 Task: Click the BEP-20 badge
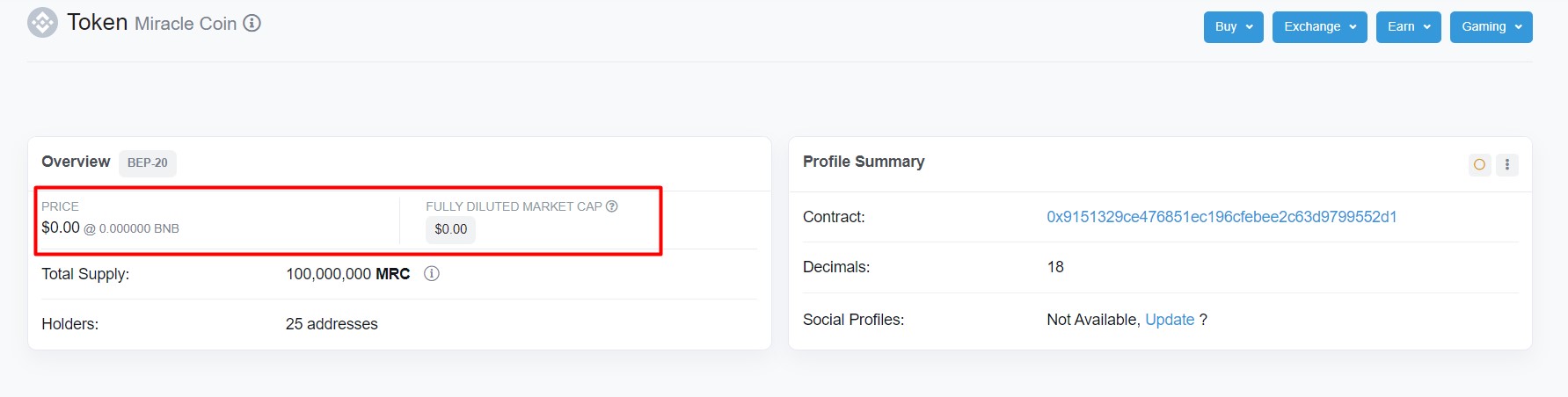(x=148, y=163)
